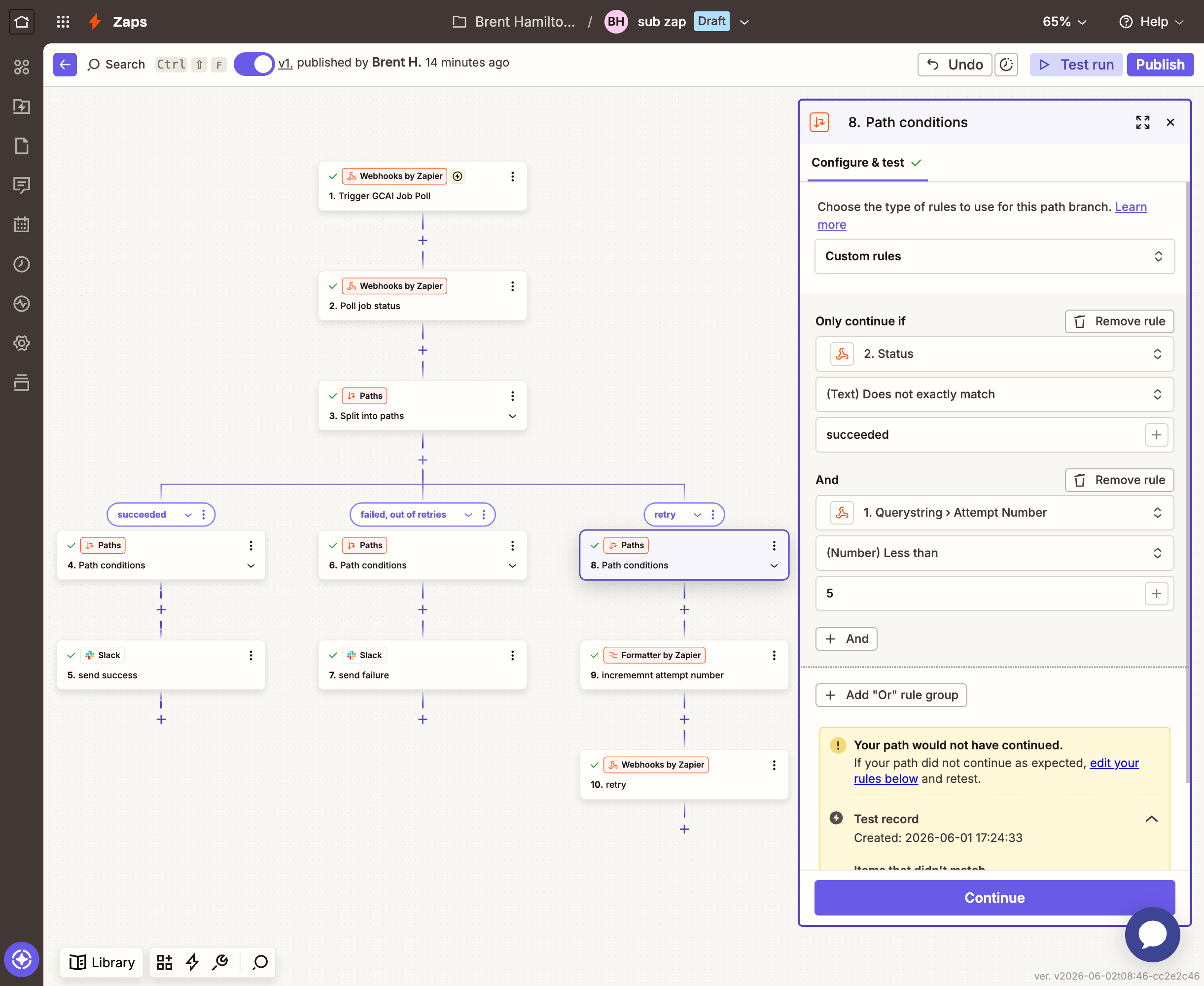The image size is (1204, 986).
Task: Open the search magnifier in bottom toolbar
Action: point(260,962)
